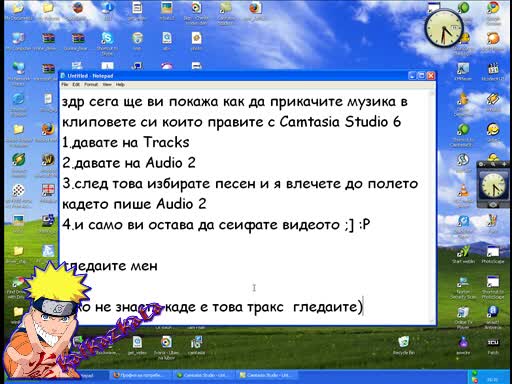This screenshot has height=384, width=512.
Task: Click the line starting "4.и само ви остава"
Action: click(x=216, y=225)
